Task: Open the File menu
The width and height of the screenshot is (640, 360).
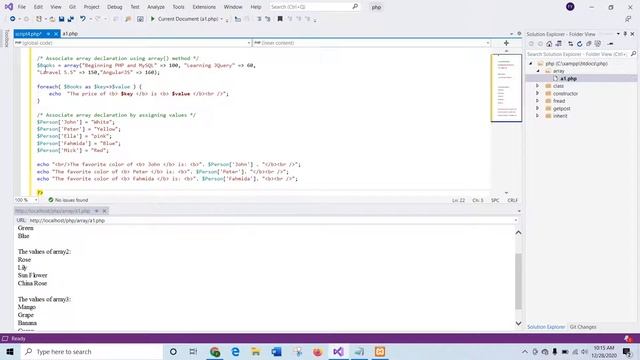Action: (22, 7)
